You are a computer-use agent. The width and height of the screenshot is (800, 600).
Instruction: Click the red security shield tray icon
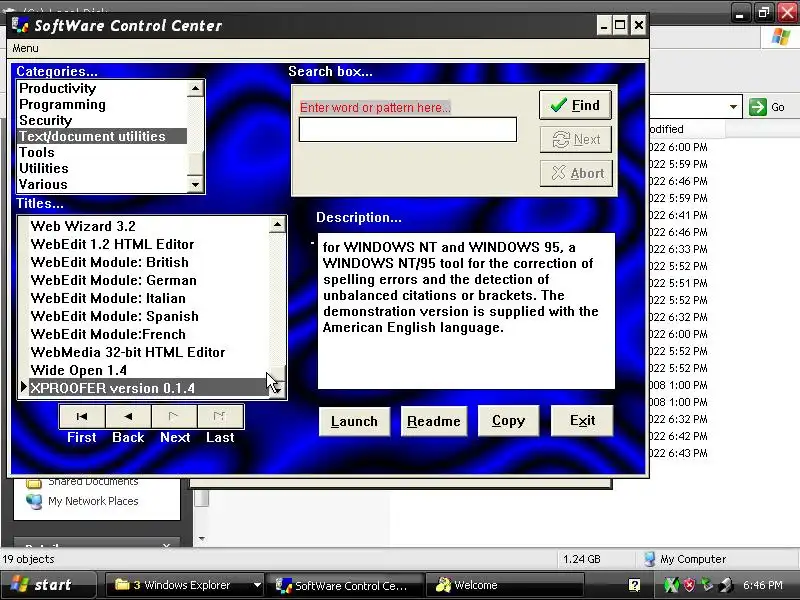(x=689, y=585)
